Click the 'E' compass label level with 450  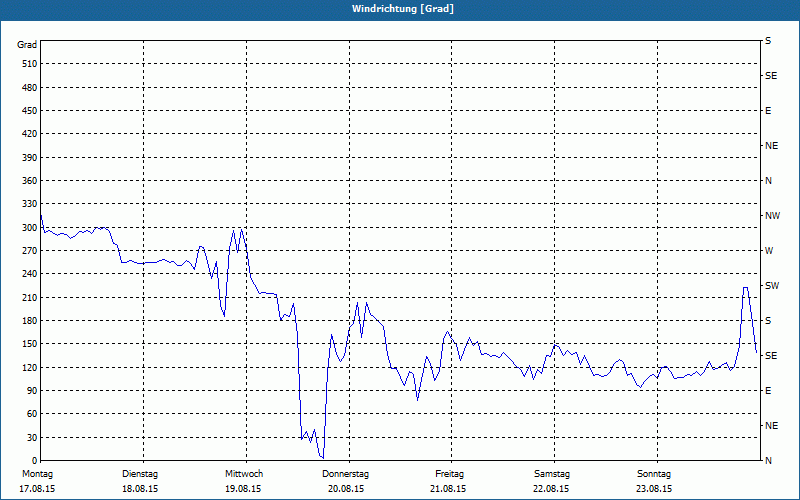coord(768,111)
